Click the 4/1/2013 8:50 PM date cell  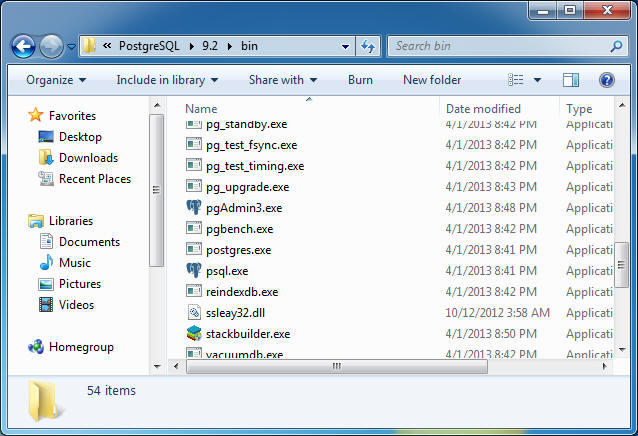[x=491, y=334]
